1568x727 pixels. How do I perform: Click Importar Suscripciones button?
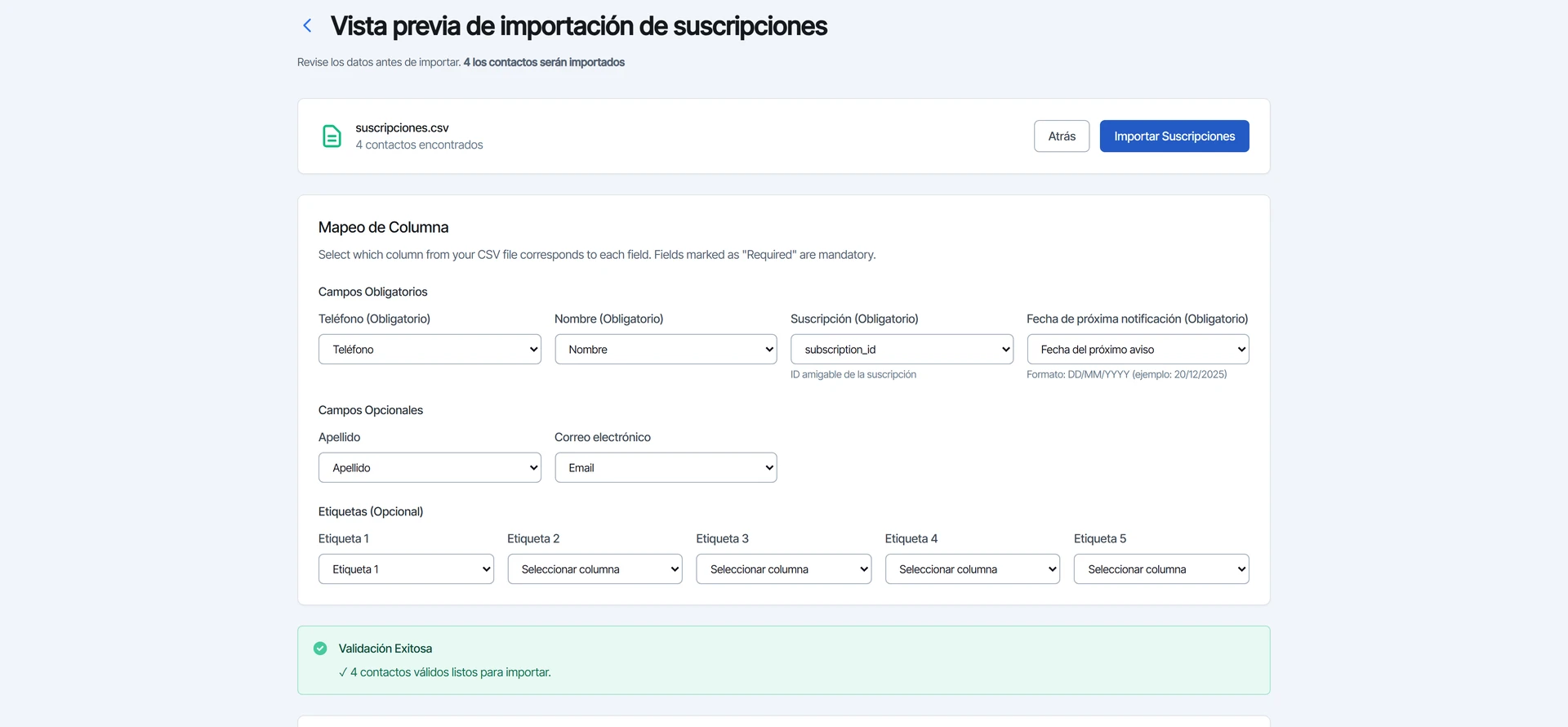click(1174, 136)
